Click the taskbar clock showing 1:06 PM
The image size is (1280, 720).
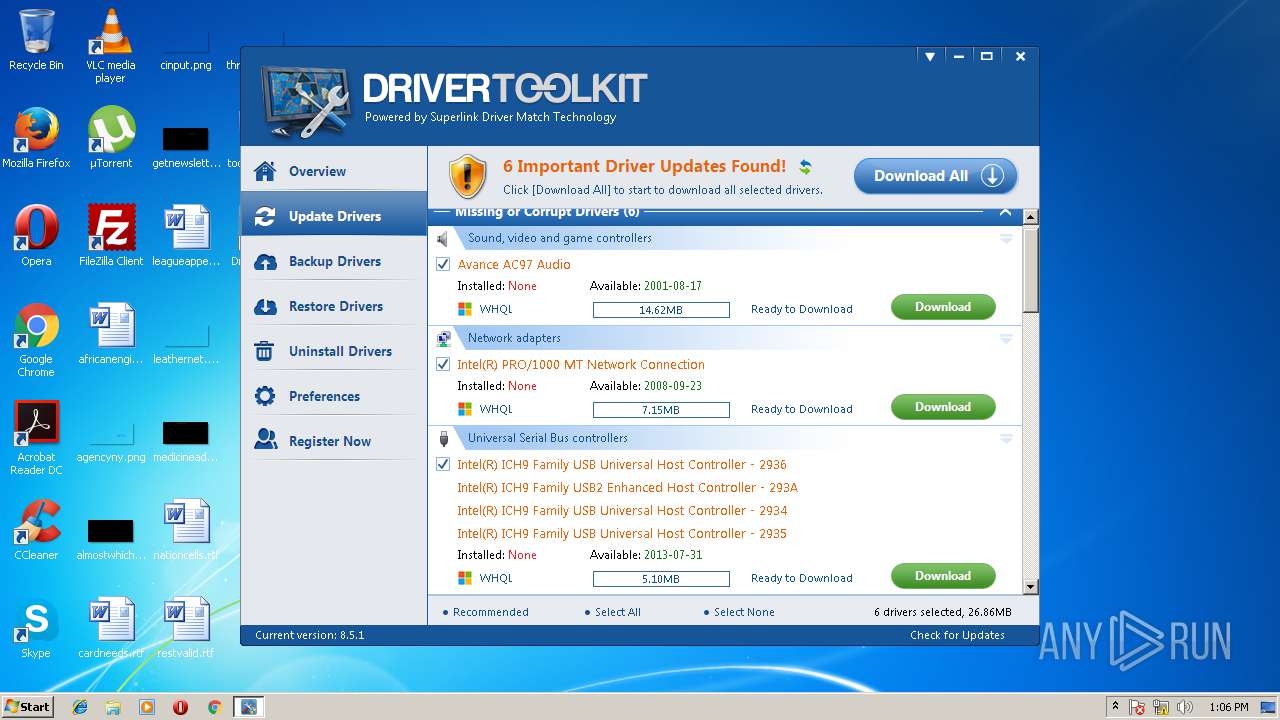(x=1228, y=707)
